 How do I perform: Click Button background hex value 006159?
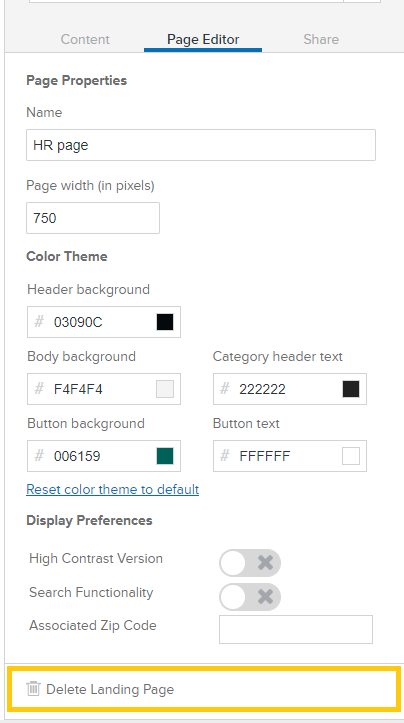coord(77,456)
